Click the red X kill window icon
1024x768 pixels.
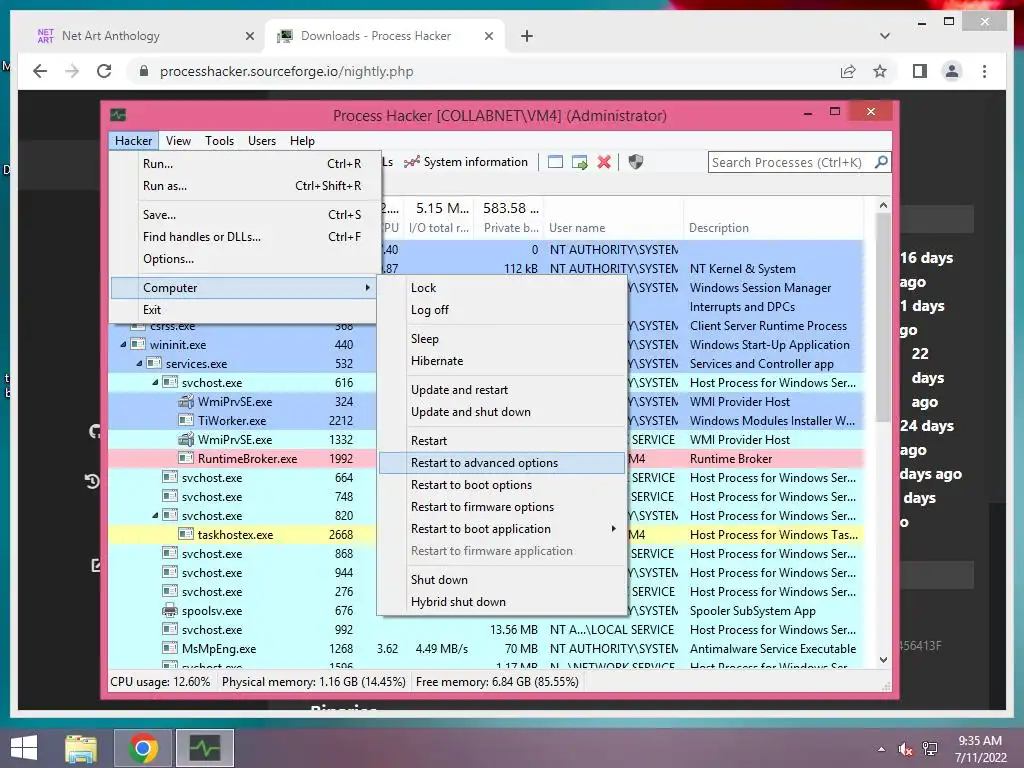604,162
